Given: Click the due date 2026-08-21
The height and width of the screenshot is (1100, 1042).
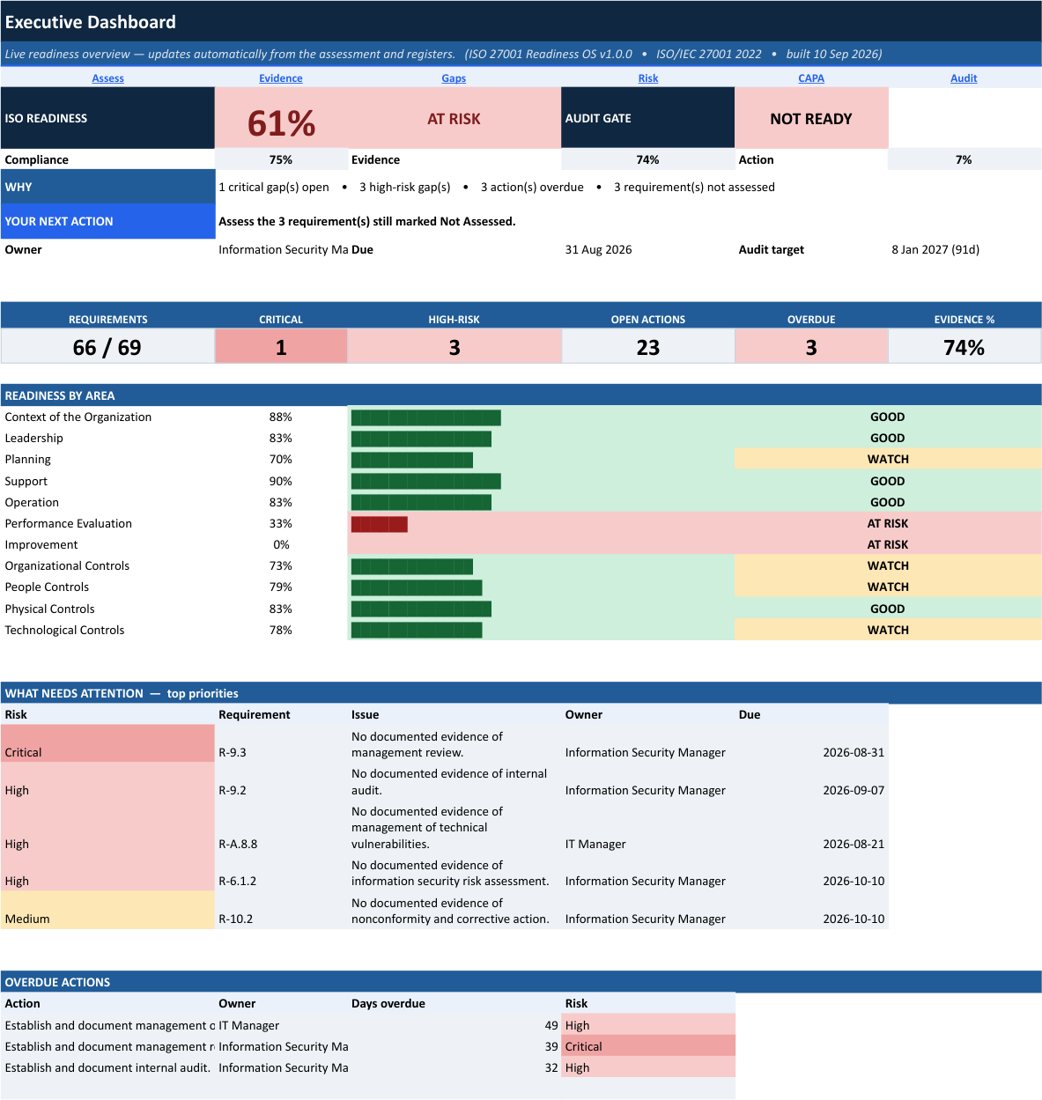Looking at the screenshot, I should coord(853,844).
